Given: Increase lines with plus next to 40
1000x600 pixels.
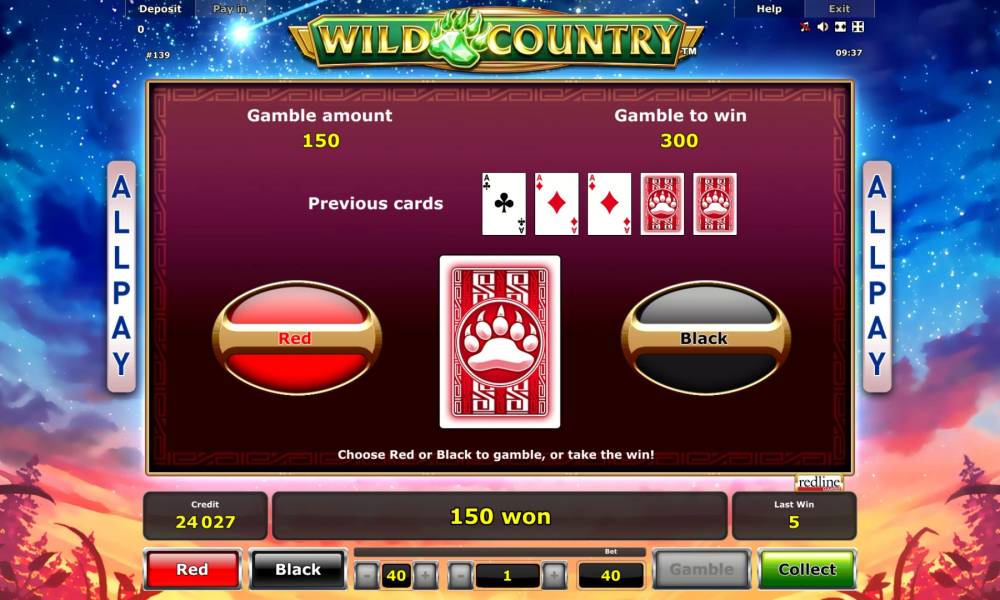Looking at the screenshot, I should tap(425, 576).
